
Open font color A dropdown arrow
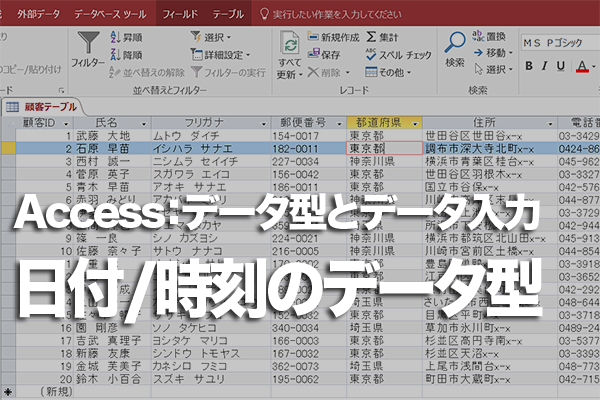point(594,66)
